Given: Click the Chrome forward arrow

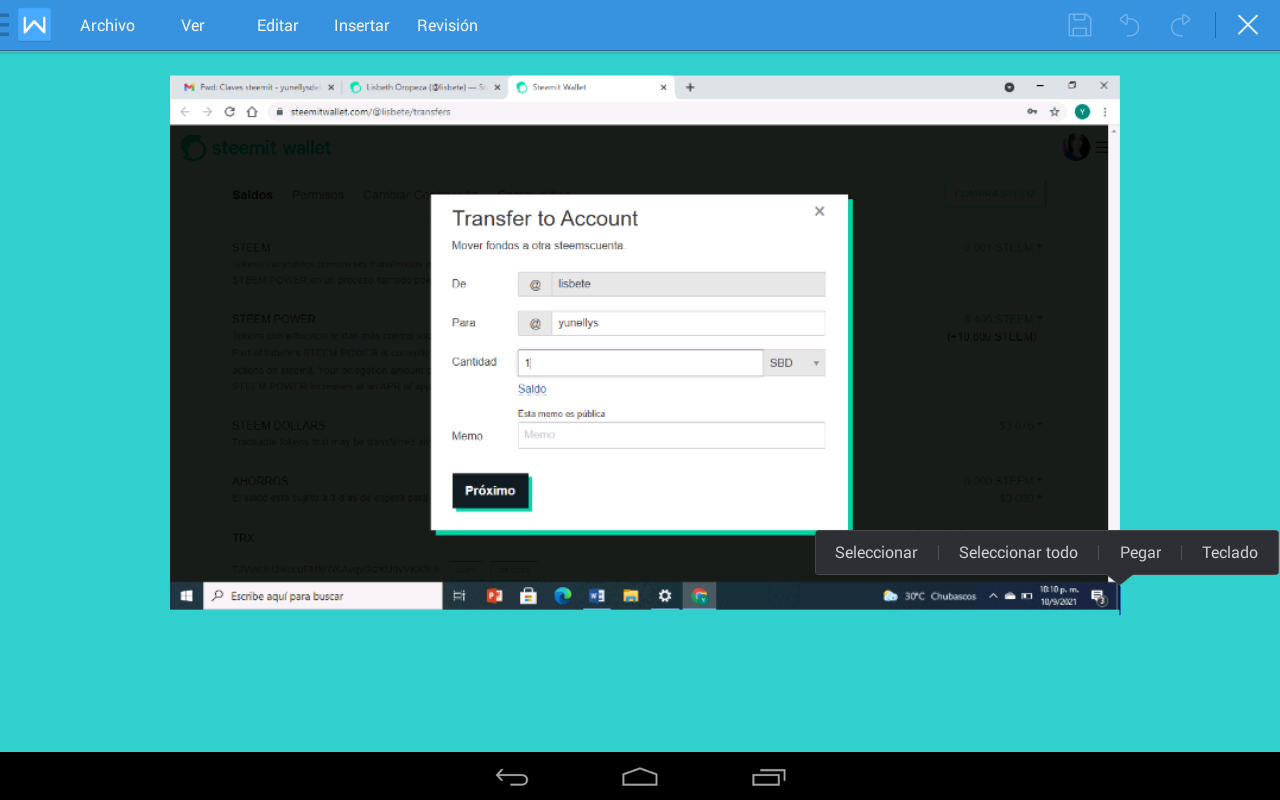Looking at the screenshot, I should click(207, 112).
